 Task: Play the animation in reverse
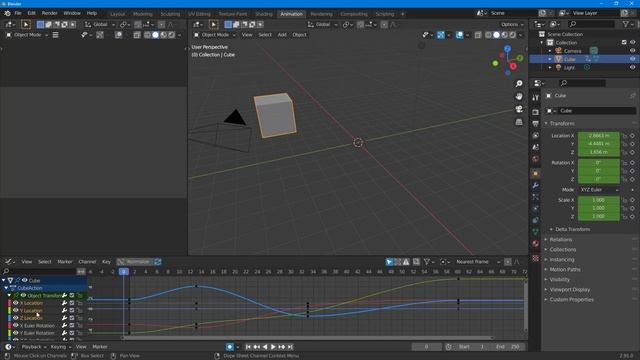coord(265,347)
